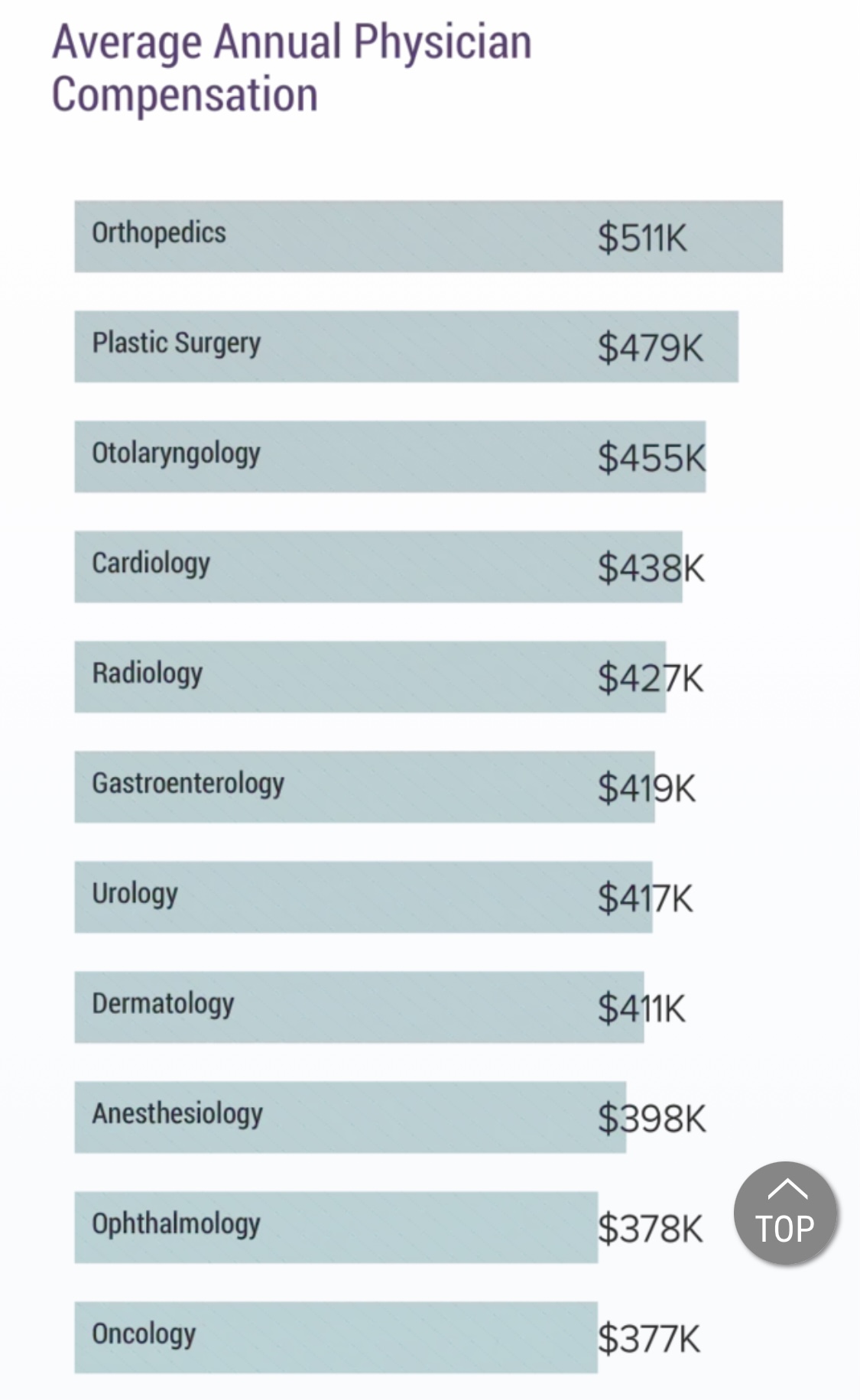Image resolution: width=860 pixels, height=1400 pixels.
Task: Tap the $419K Gastroenterology value
Action: tap(647, 788)
